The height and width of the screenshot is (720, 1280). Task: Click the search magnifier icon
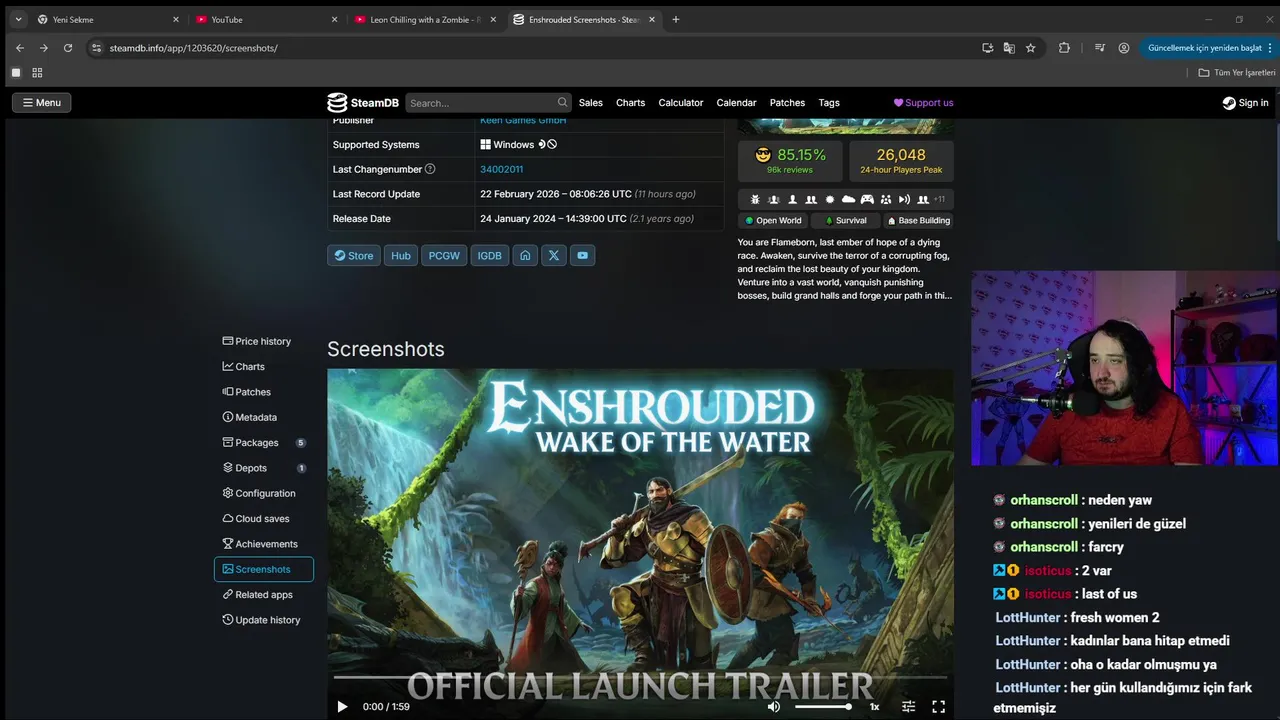(563, 102)
